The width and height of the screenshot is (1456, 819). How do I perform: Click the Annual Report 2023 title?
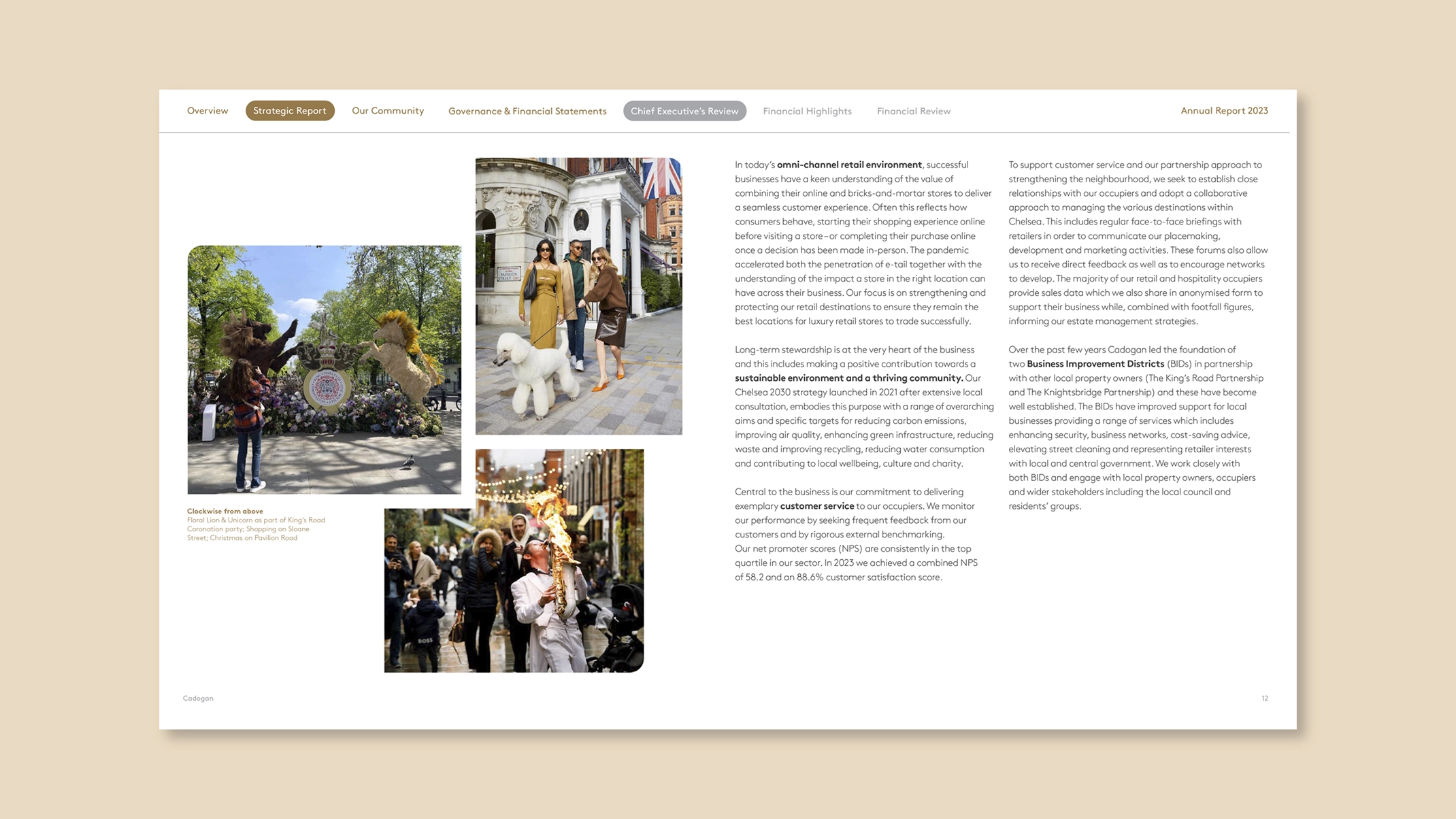(x=1224, y=111)
